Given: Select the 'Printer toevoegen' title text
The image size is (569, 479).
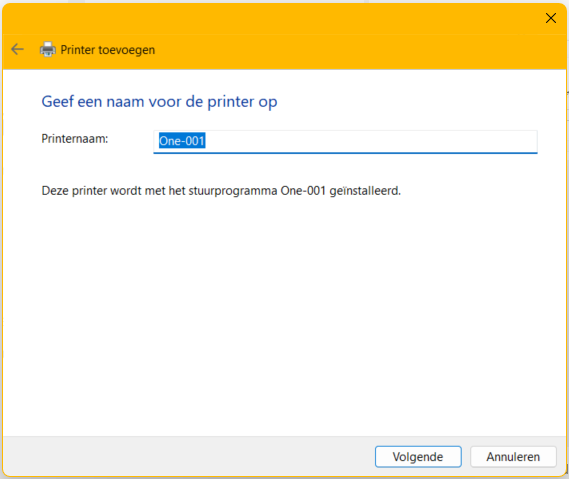Looking at the screenshot, I should pos(108,50).
